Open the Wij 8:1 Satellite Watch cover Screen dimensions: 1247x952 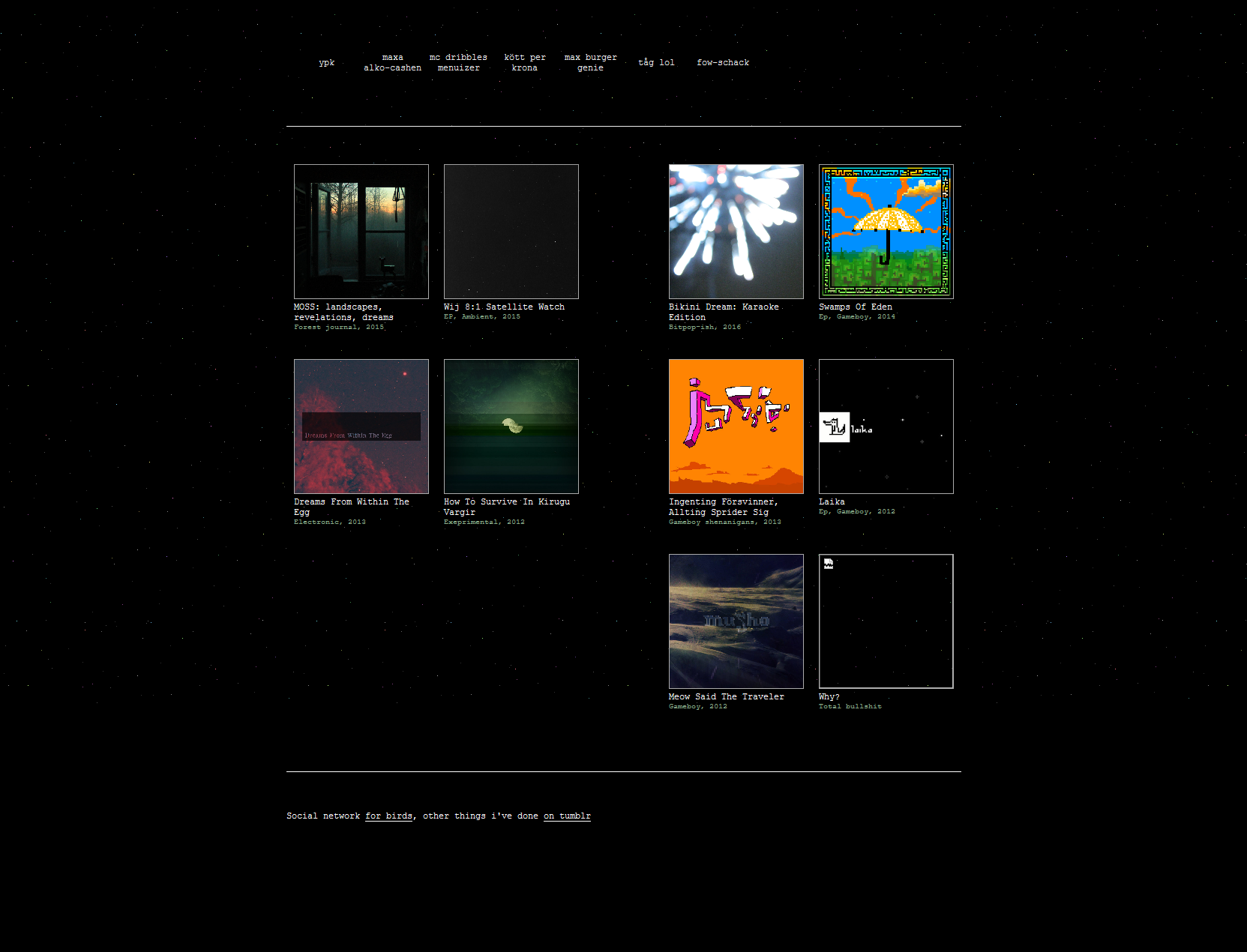tap(511, 232)
